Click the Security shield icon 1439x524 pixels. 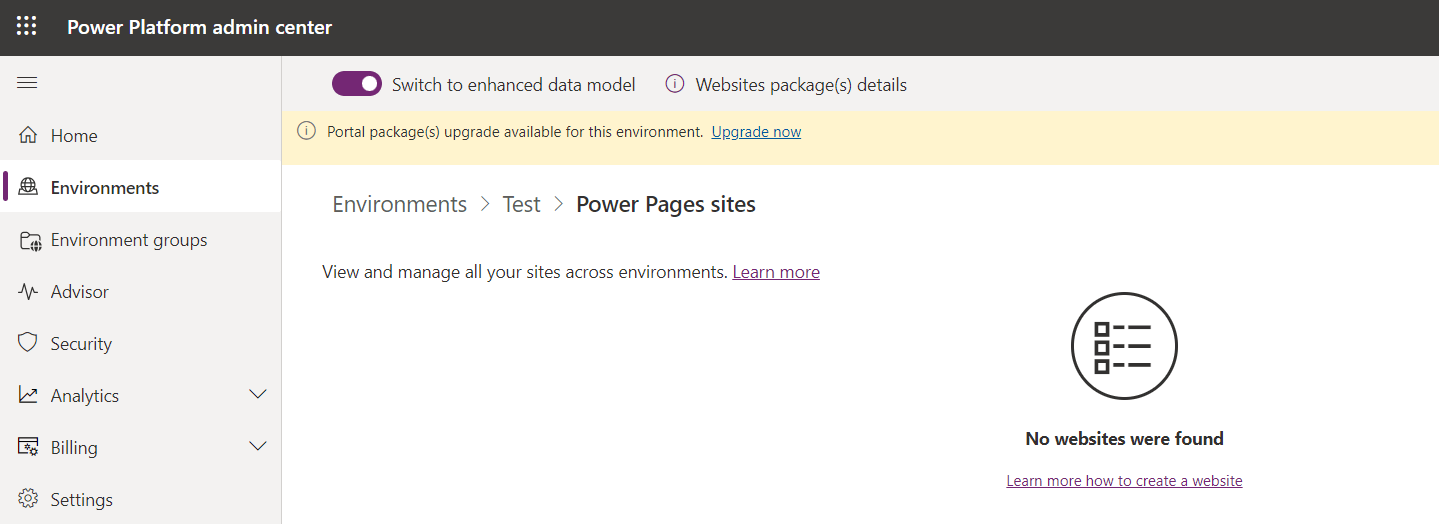coord(28,343)
